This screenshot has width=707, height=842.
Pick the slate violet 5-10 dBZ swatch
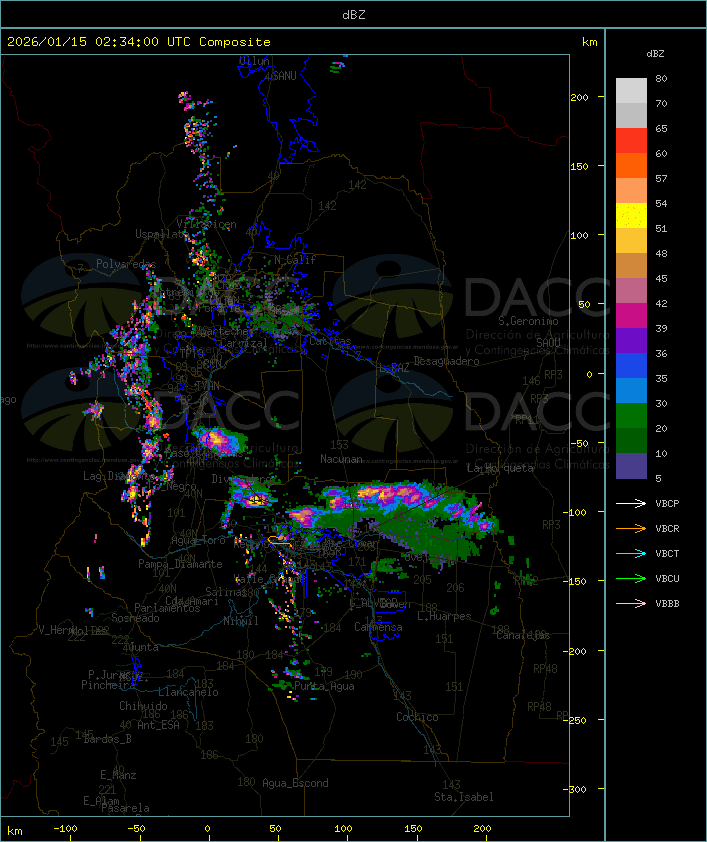tap(631, 466)
